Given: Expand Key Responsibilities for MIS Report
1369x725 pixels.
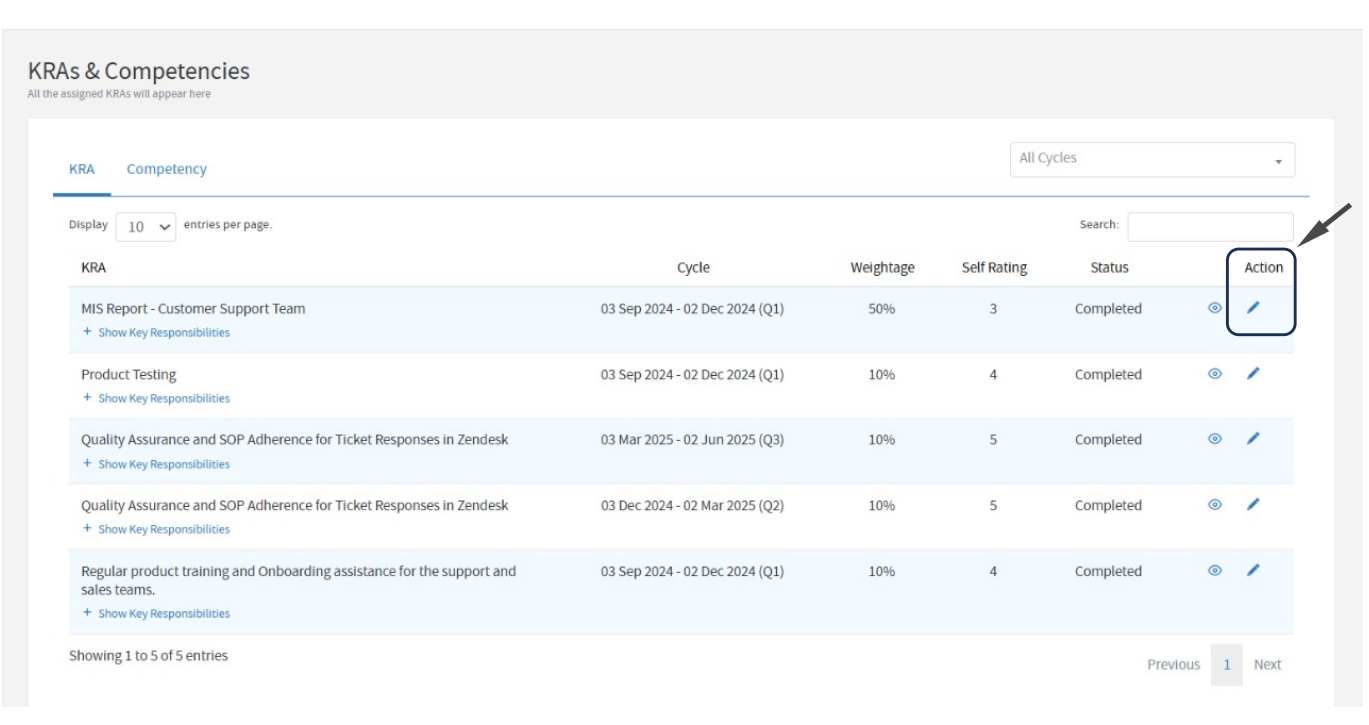Looking at the screenshot, I should click(x=163, y=333).
